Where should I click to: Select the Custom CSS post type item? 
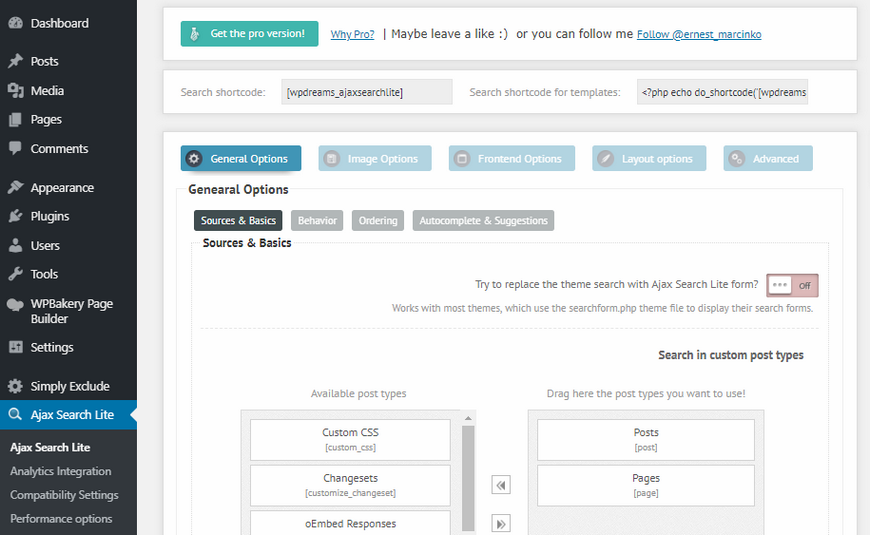tap(350, 440)
